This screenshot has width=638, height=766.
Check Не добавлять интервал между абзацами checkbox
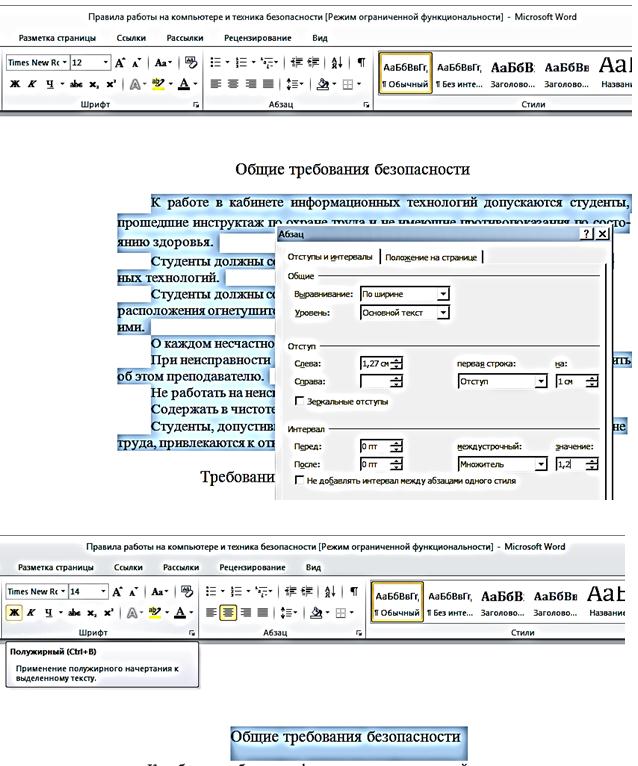point(299,480)
